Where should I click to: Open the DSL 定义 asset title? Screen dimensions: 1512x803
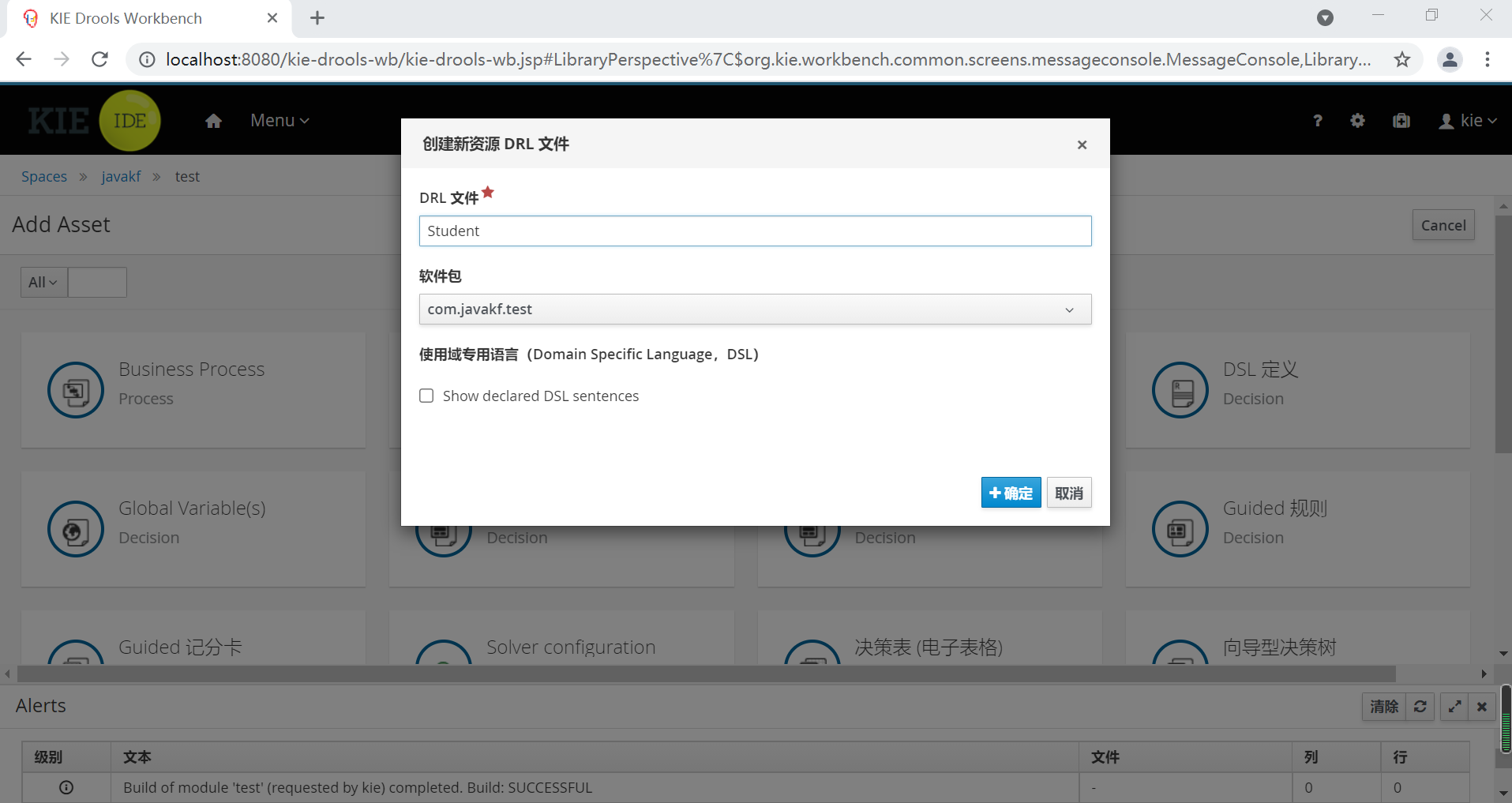tap(1261, 370)
